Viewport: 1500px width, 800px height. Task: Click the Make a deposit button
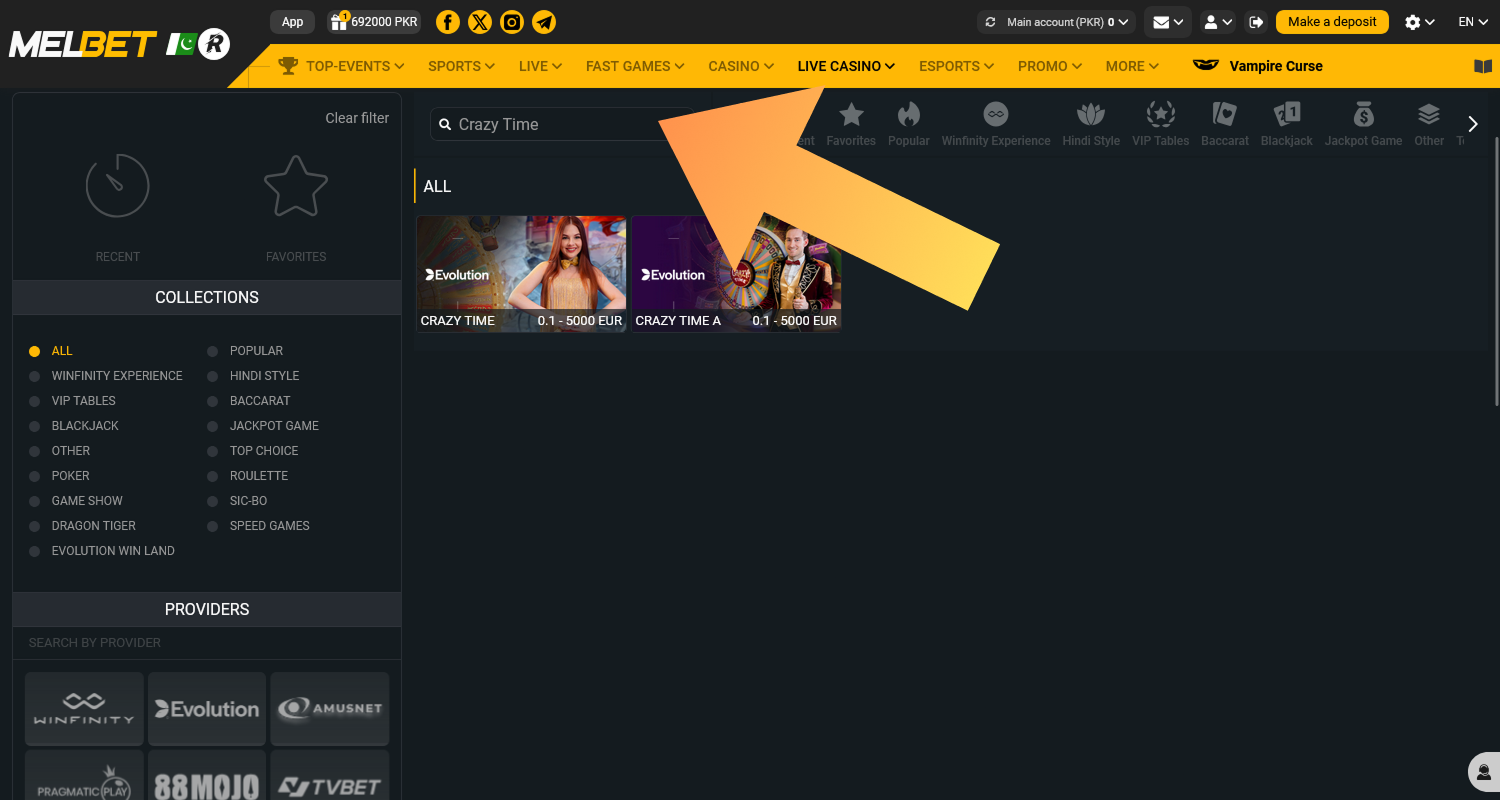click(x=1332, y=21)
